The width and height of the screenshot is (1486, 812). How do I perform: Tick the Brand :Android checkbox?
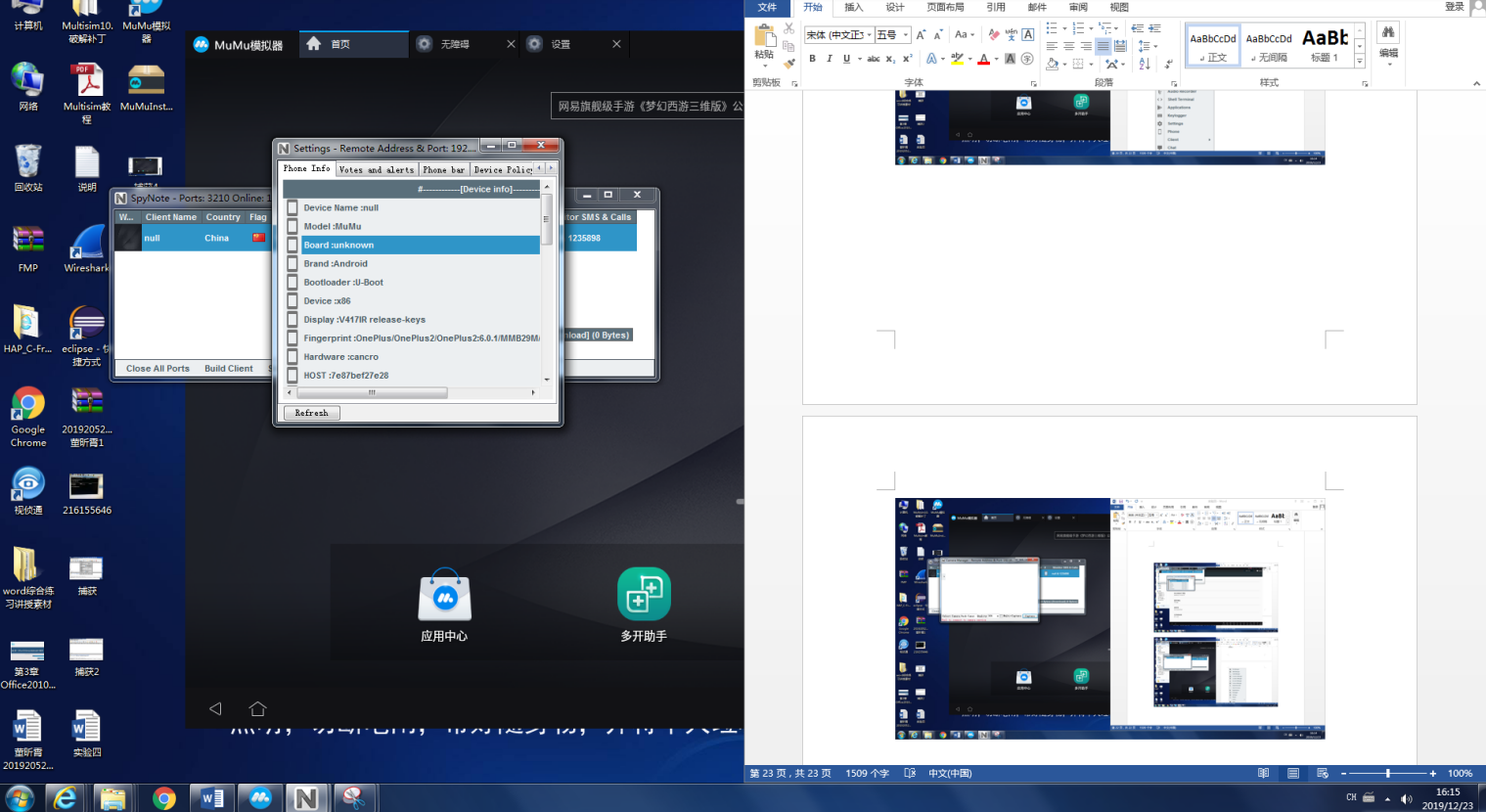pos(293,263)
